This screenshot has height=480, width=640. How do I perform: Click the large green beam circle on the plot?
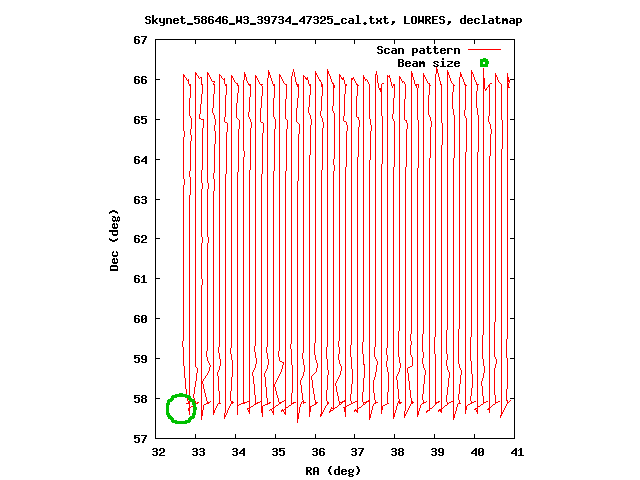[x=181, y=409]
